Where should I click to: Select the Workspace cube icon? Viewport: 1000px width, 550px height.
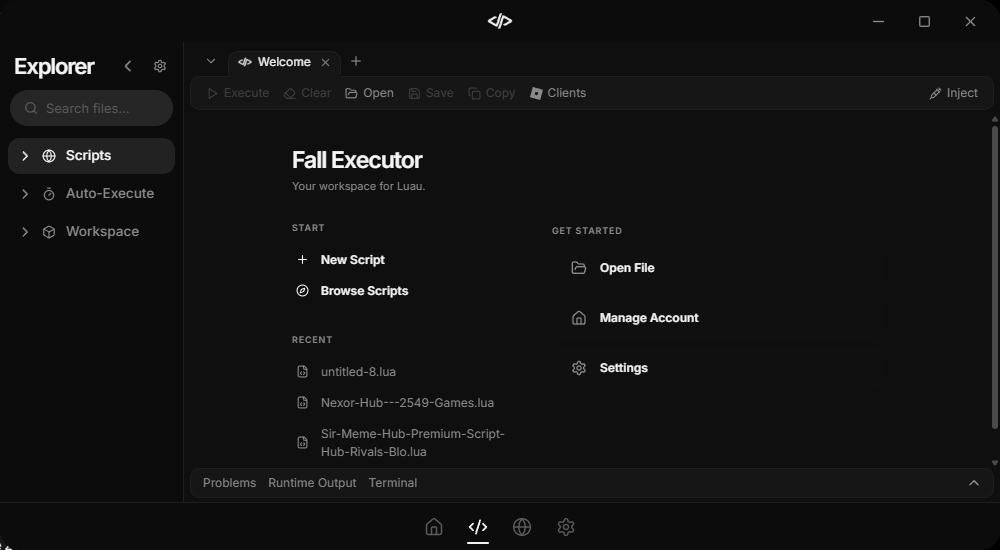pyautogui.click(x=49, y=232)
